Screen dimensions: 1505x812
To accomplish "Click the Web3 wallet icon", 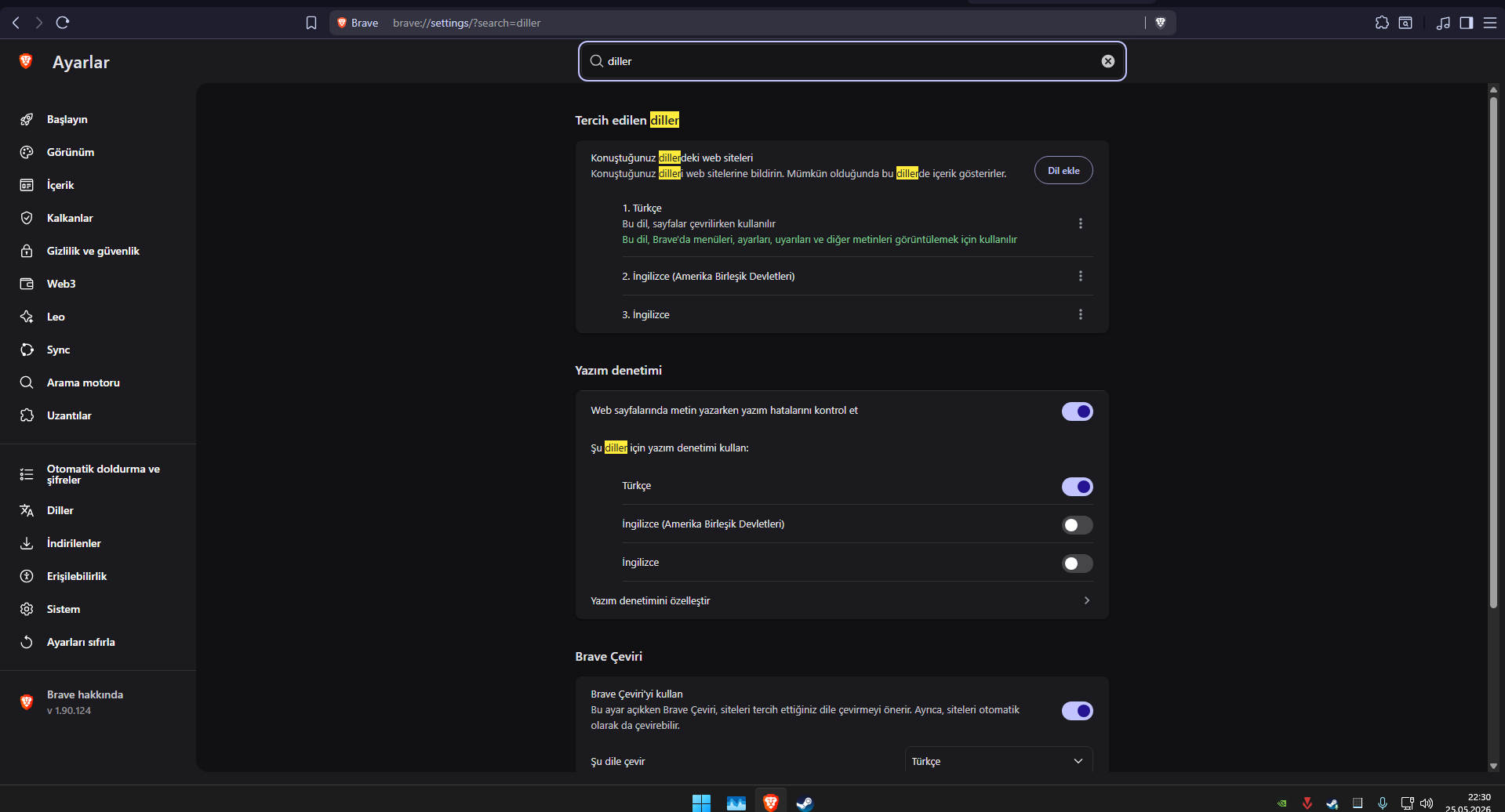I will 27,284.
